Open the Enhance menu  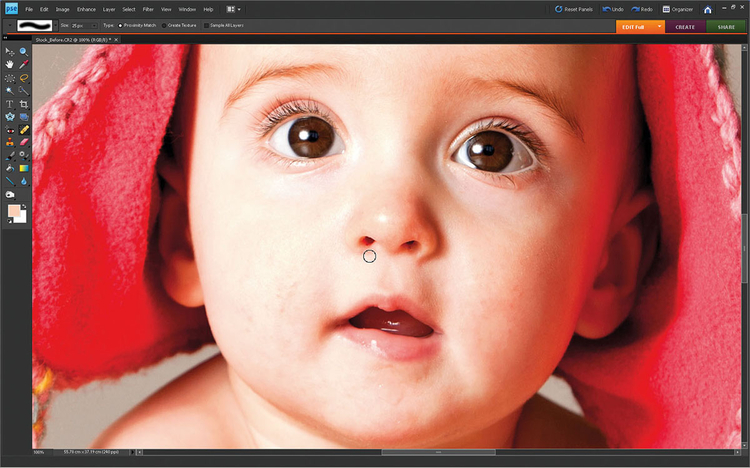click(x=87, y=10)
